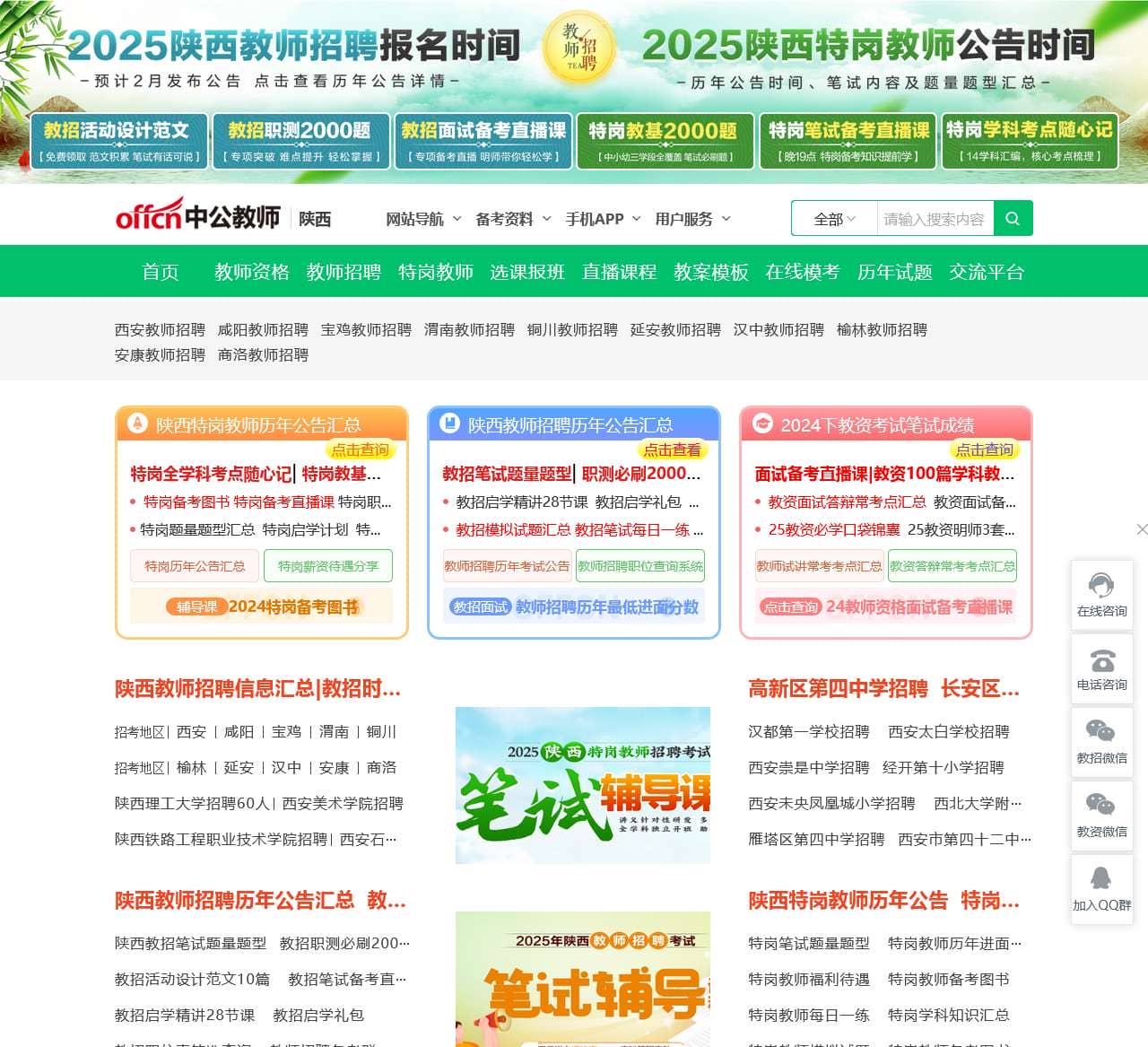Open the 教师招聘 nav tab
The width and height of the screenshot is (1148, 1047).
(x=344, y=272)
